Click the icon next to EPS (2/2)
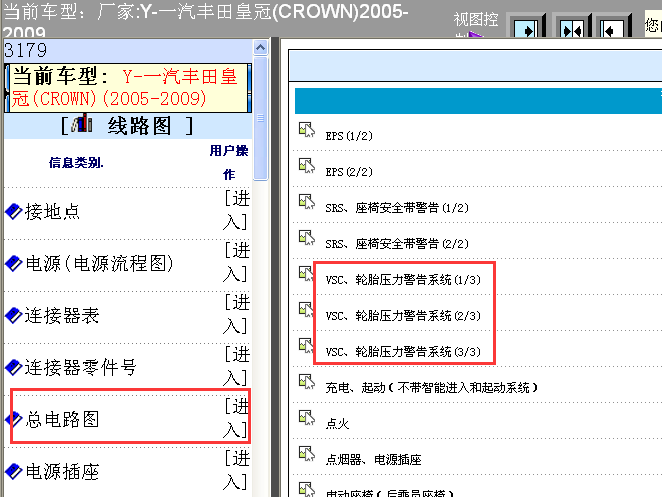662x497 pixels. [307, 166]
